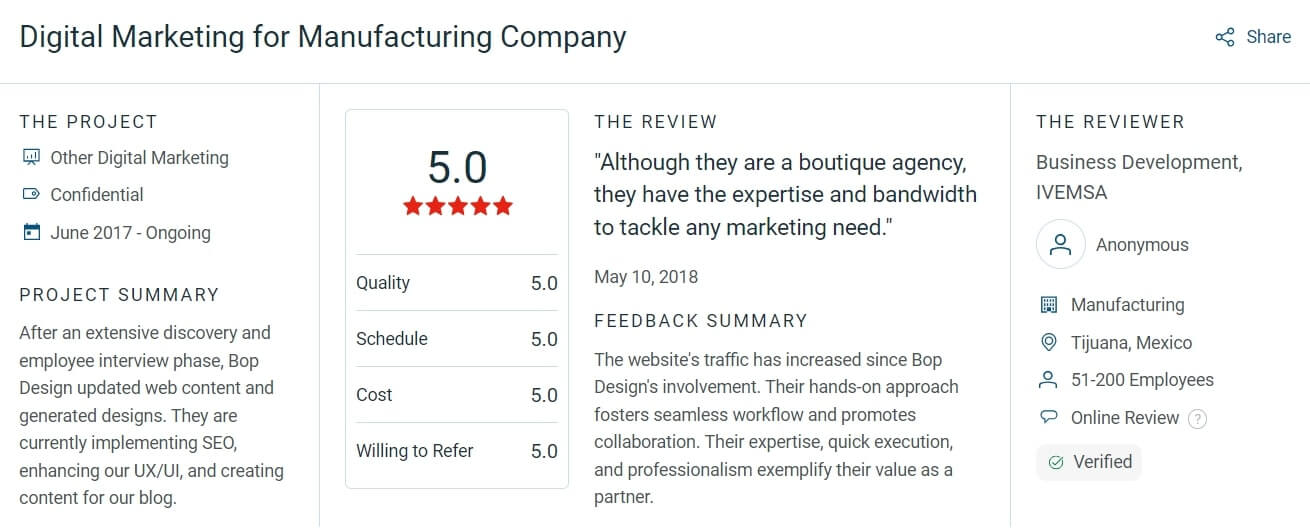Click the red five-star rating

point(457,206)
